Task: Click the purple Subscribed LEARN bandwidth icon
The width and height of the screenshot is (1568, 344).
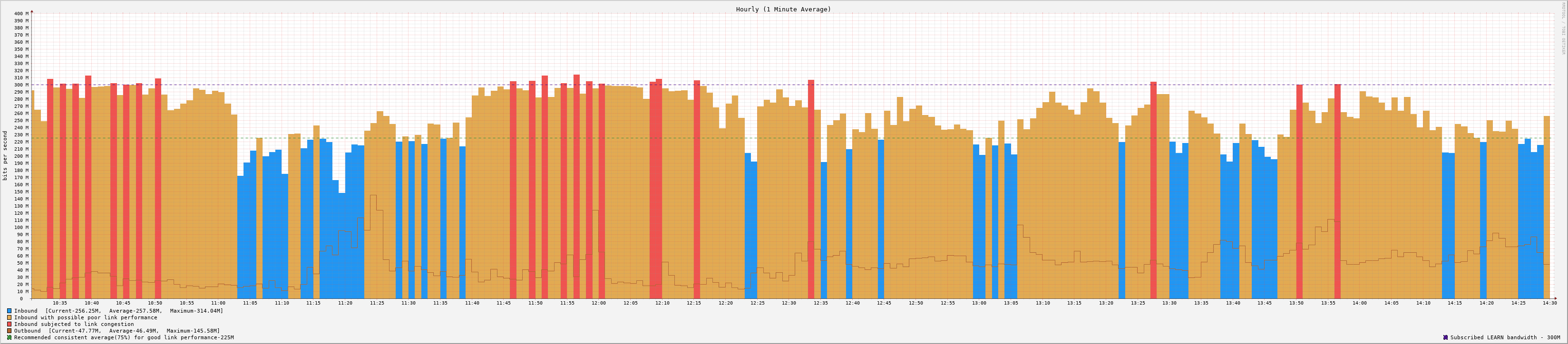Action: 1445,337
